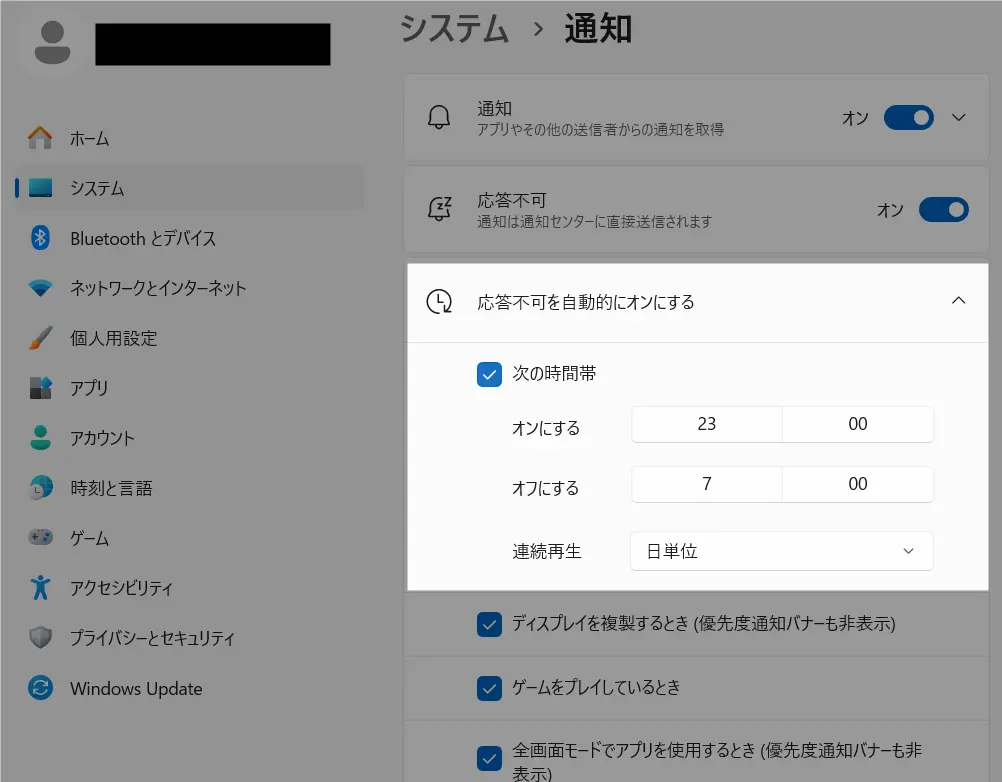Expand the 通知 section chevron
Image resolution: width=1002 pixels, height=782 pixels.
tap(959, 118)
